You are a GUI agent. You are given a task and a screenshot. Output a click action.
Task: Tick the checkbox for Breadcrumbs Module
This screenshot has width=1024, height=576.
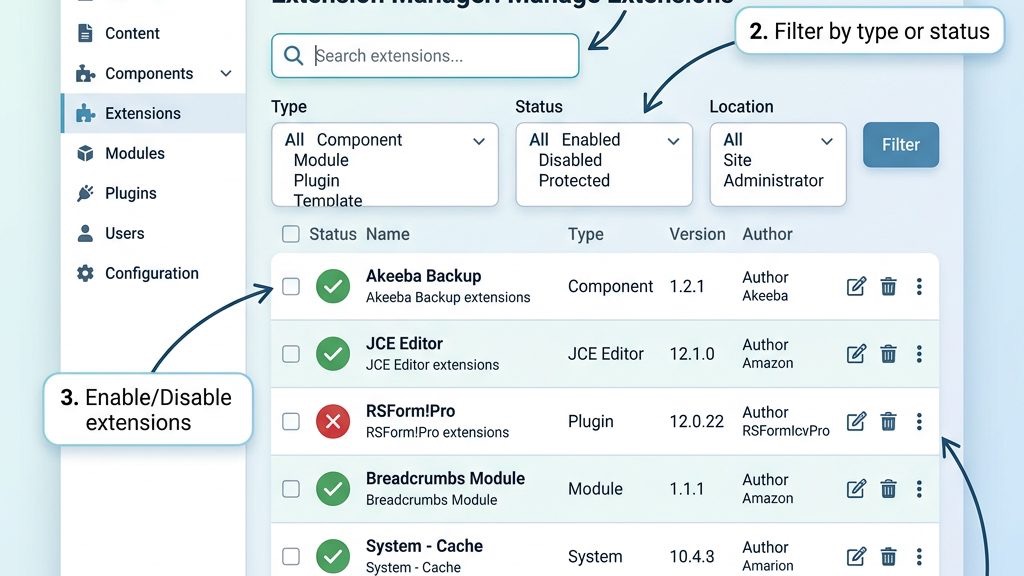(x=291, y=488)
